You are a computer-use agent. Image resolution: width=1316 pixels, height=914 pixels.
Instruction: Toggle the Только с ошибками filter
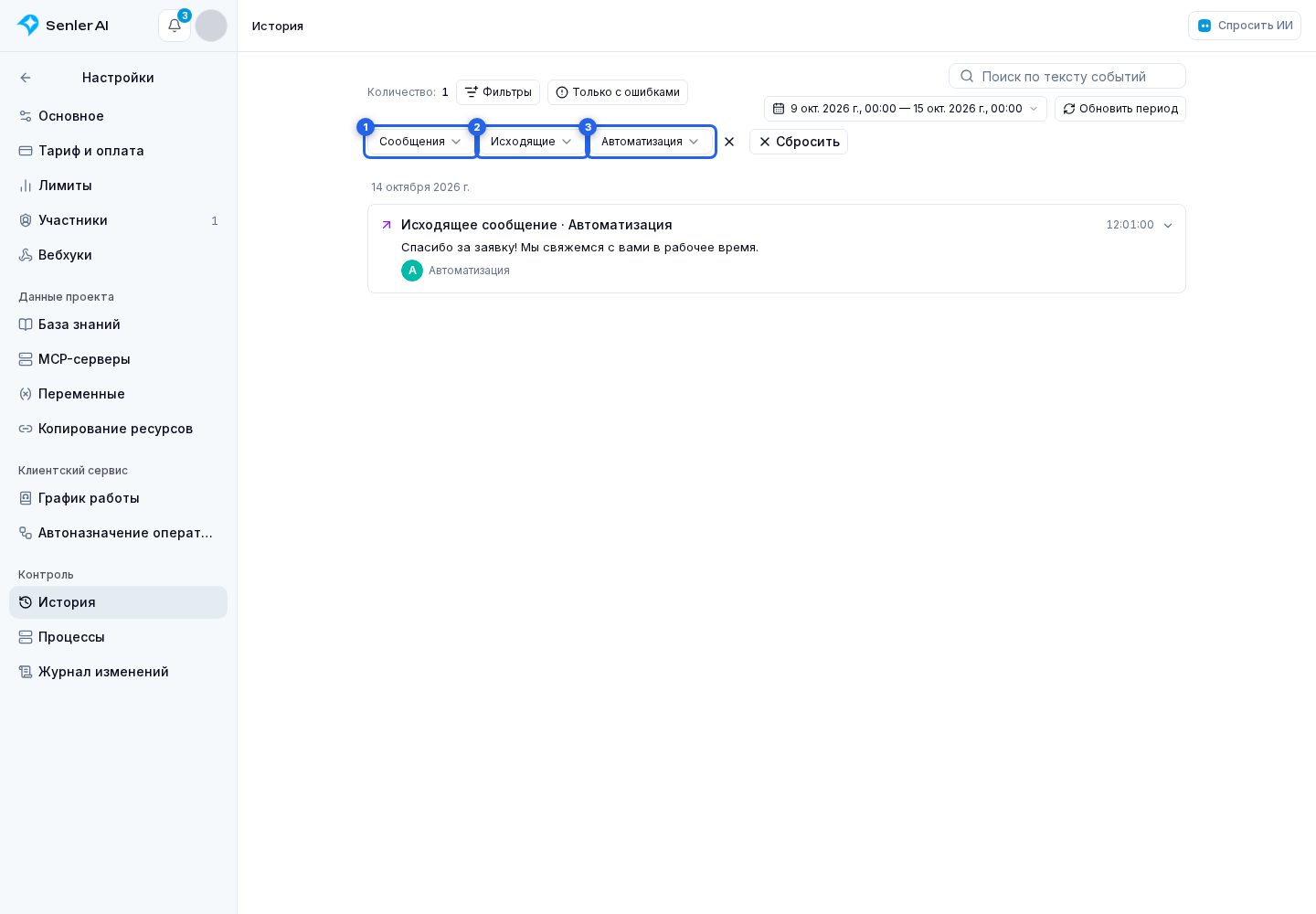tap(618, 92)
